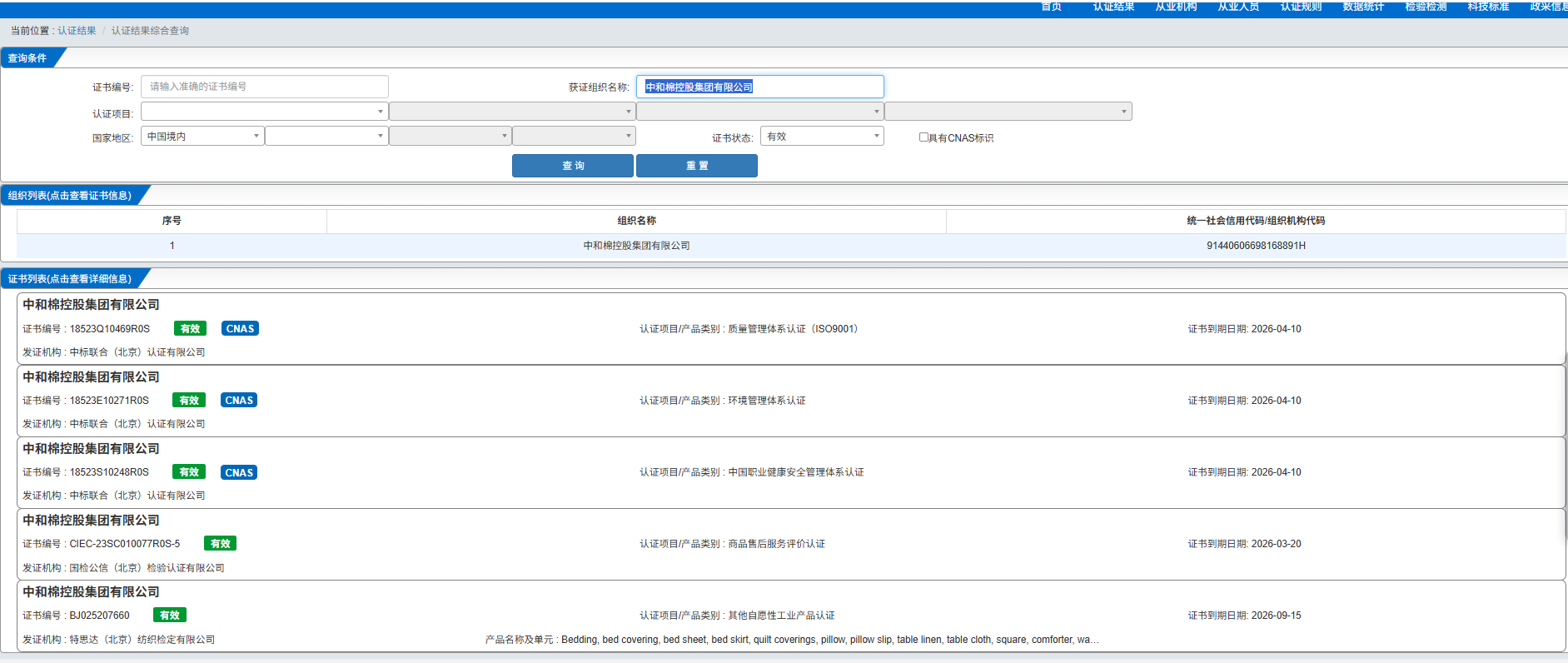
Task: Click the CNAS badge for 18523S10248R0S
Action: click(x=239, y=472)
